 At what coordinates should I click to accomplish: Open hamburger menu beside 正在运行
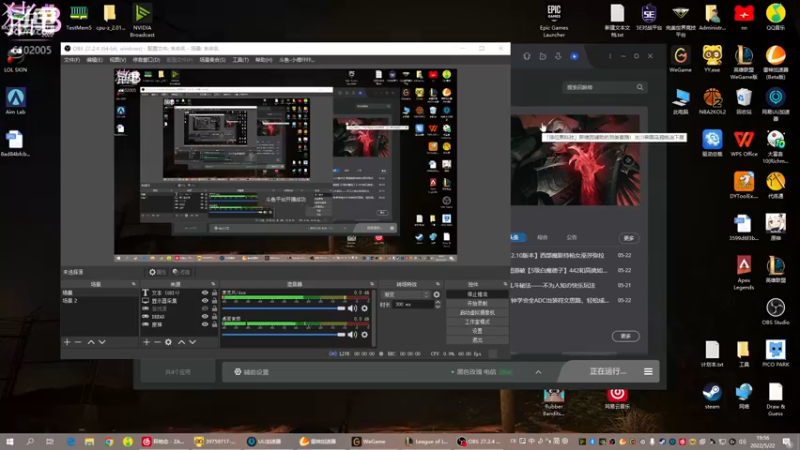click(648, 371)
